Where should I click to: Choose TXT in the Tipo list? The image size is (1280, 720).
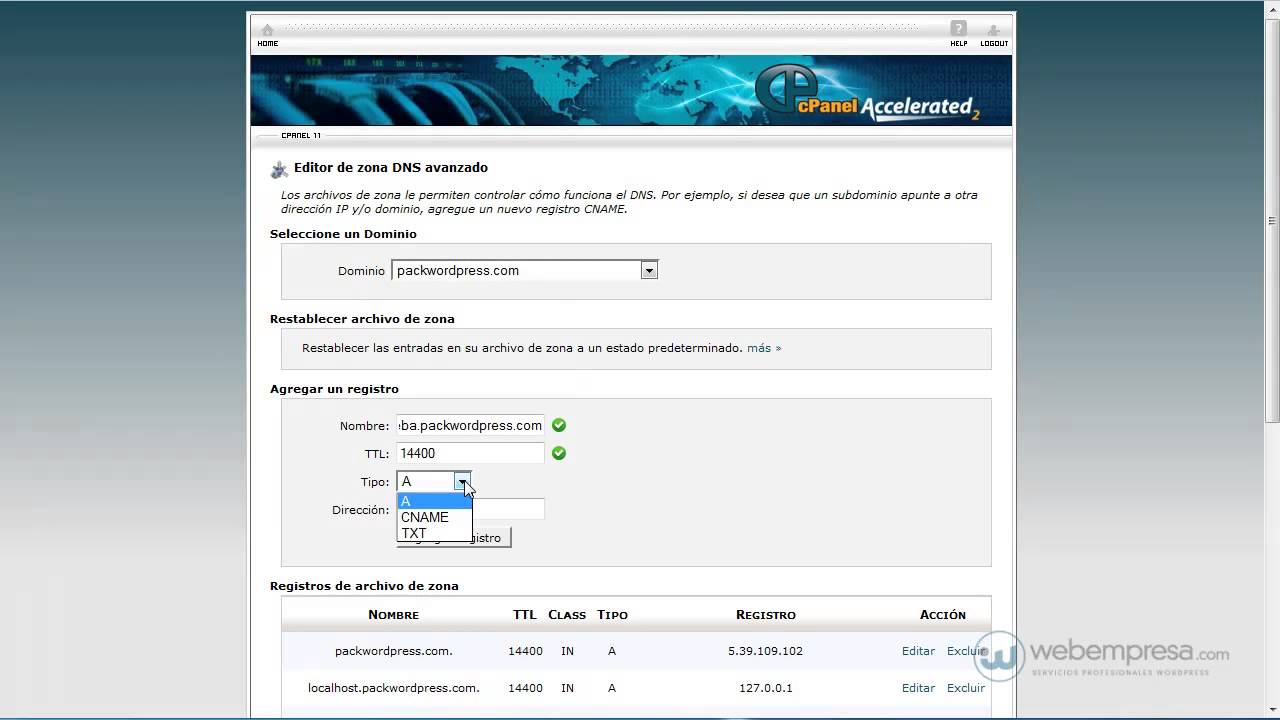[434, 533]
